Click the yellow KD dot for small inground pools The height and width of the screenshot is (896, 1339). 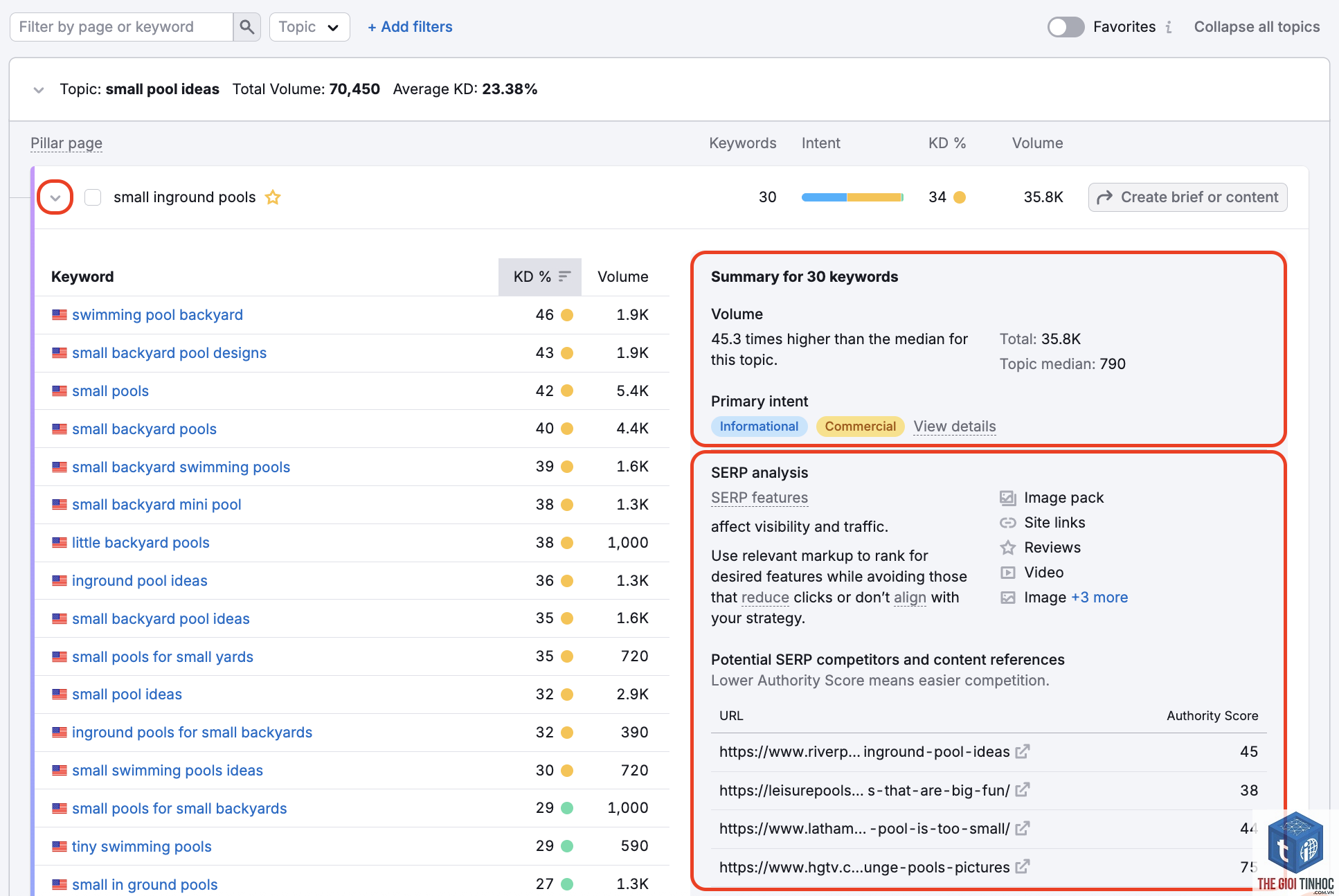(960, 197)
